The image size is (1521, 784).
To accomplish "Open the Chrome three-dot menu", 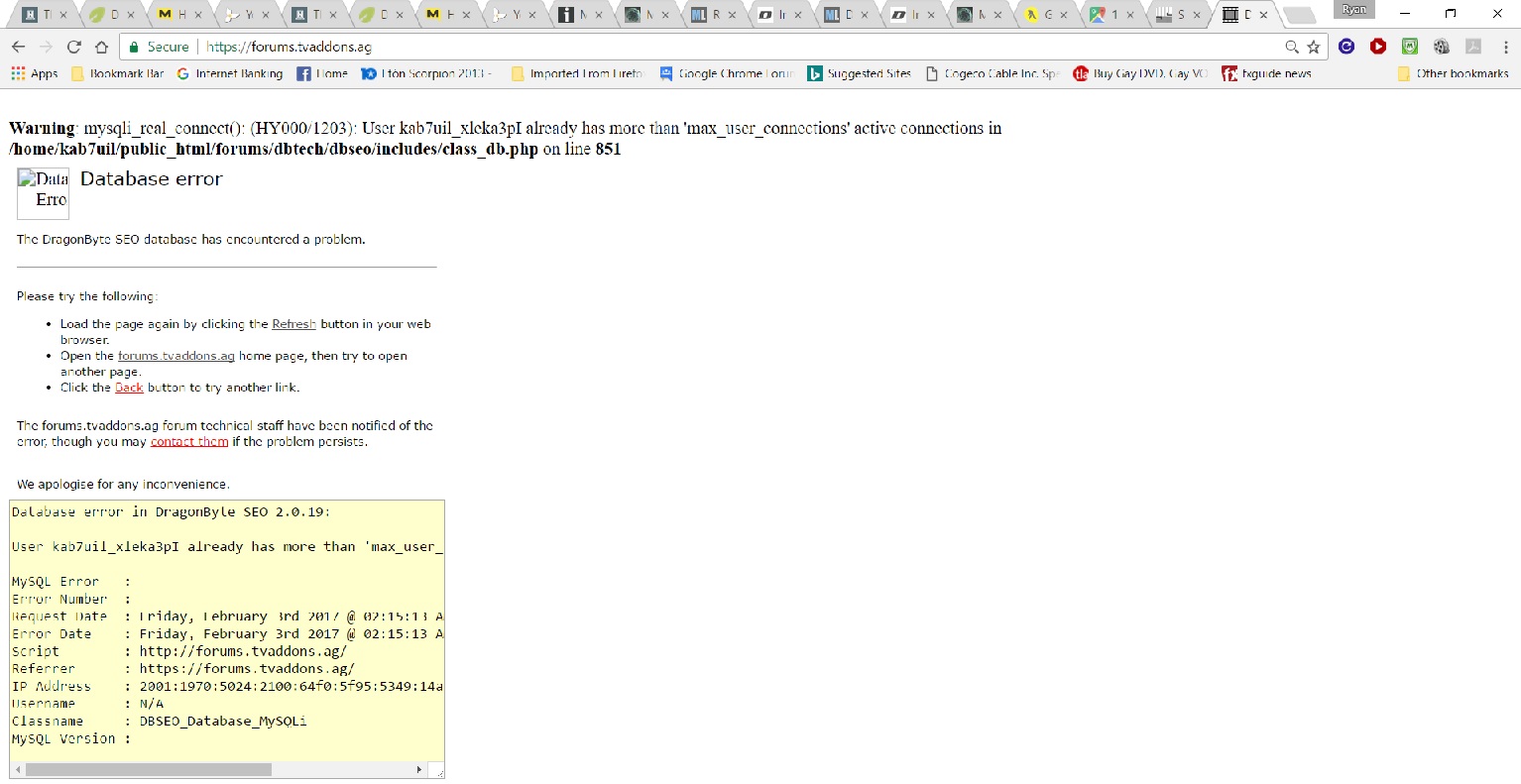I will tap(1505, 47).
